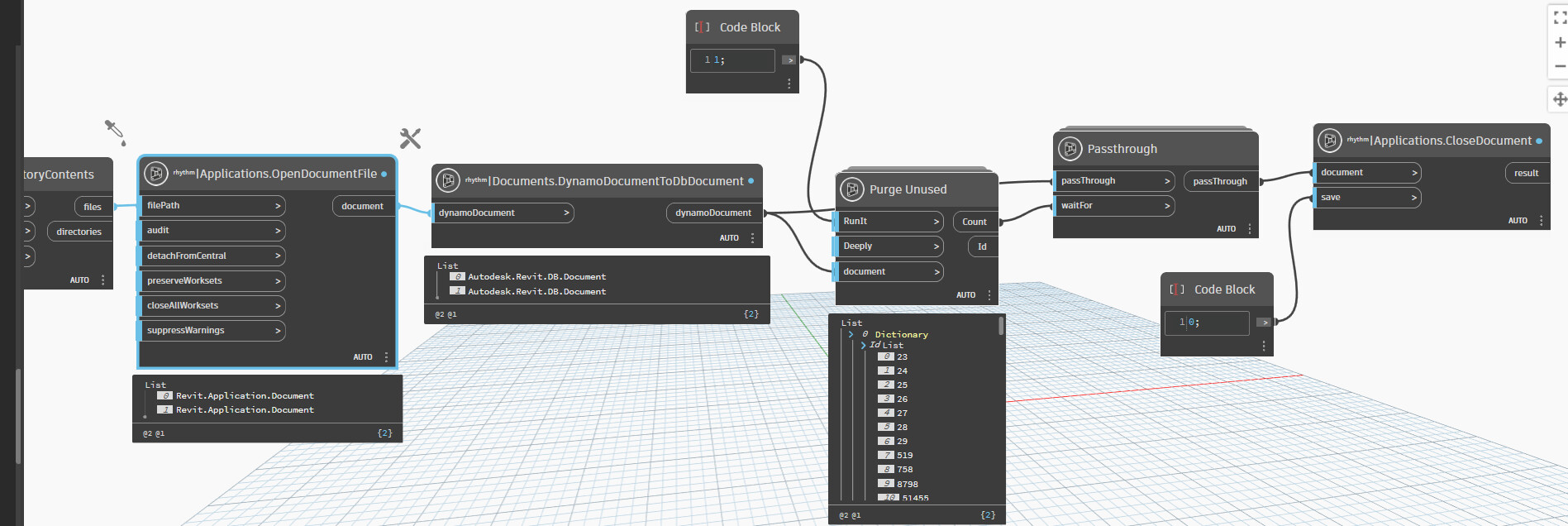Viewport: 1568px width, 526px height.
Task: Click the directories output port
Action: (x=79, y=232)
